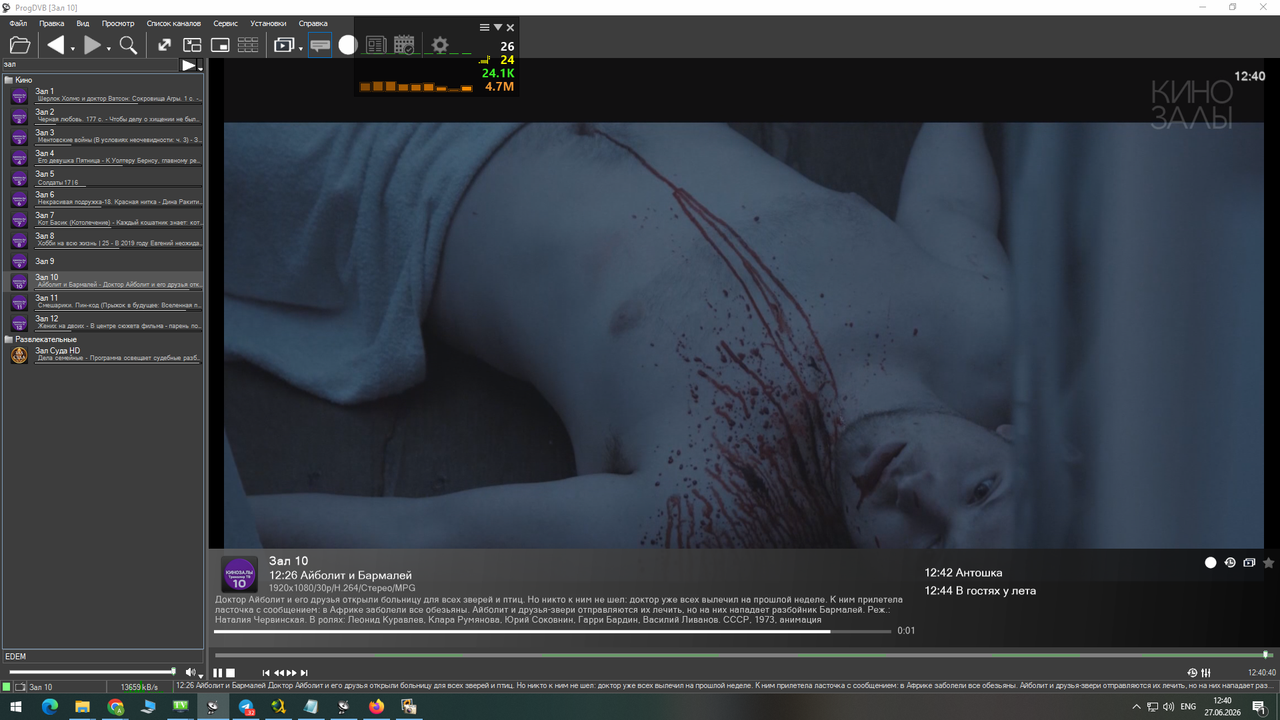Open file with the folder icon
Image resolution: width=1280 pixels, height=720 pixels.
click(x=19, y=45)
